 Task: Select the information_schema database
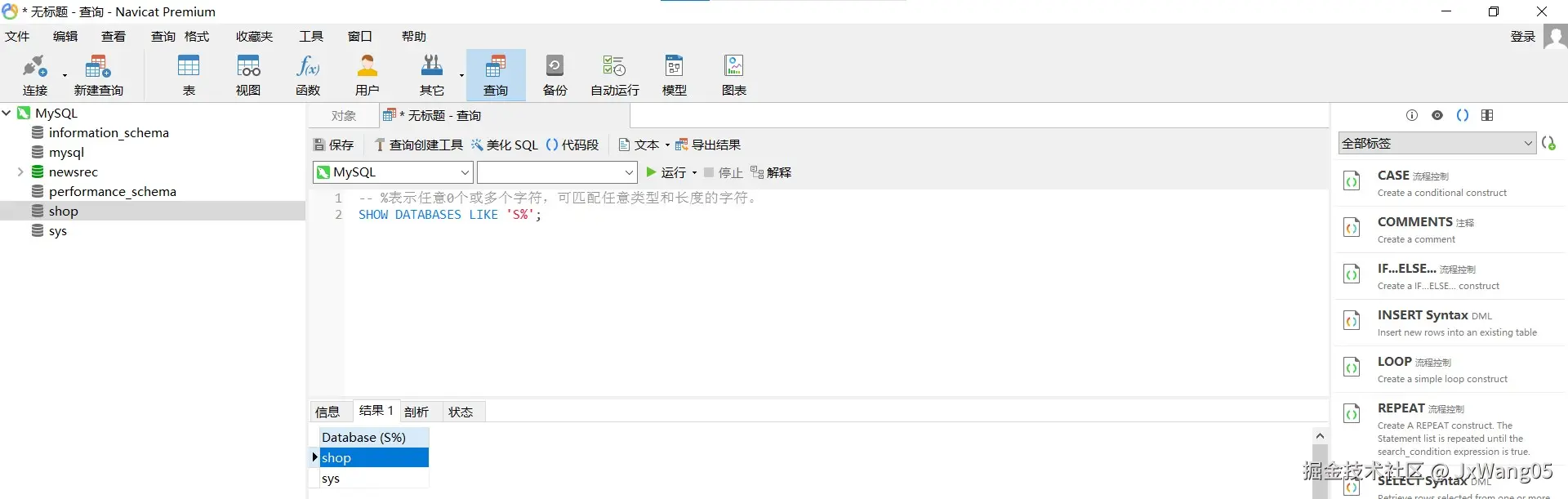pyautogui.click(x=109, y=132)
